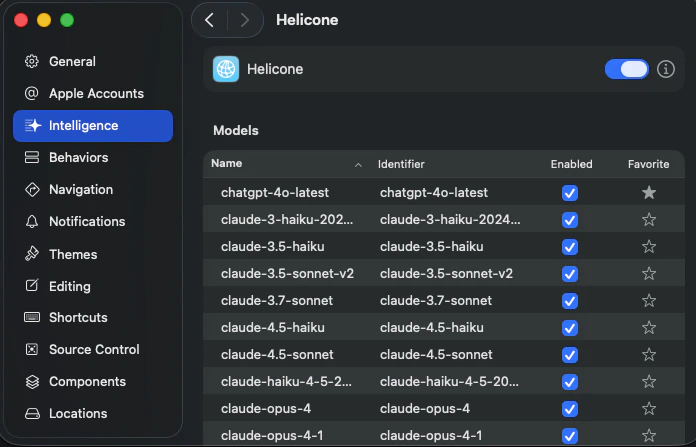Turn off the Helicone provider switch
The width and height of the screenshot is (696, 447).
(x=626, y=69)
